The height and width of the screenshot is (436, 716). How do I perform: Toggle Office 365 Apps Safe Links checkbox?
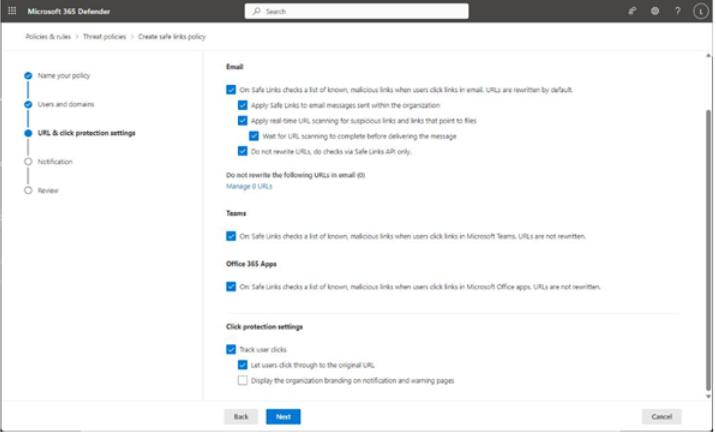pos(231,287)
